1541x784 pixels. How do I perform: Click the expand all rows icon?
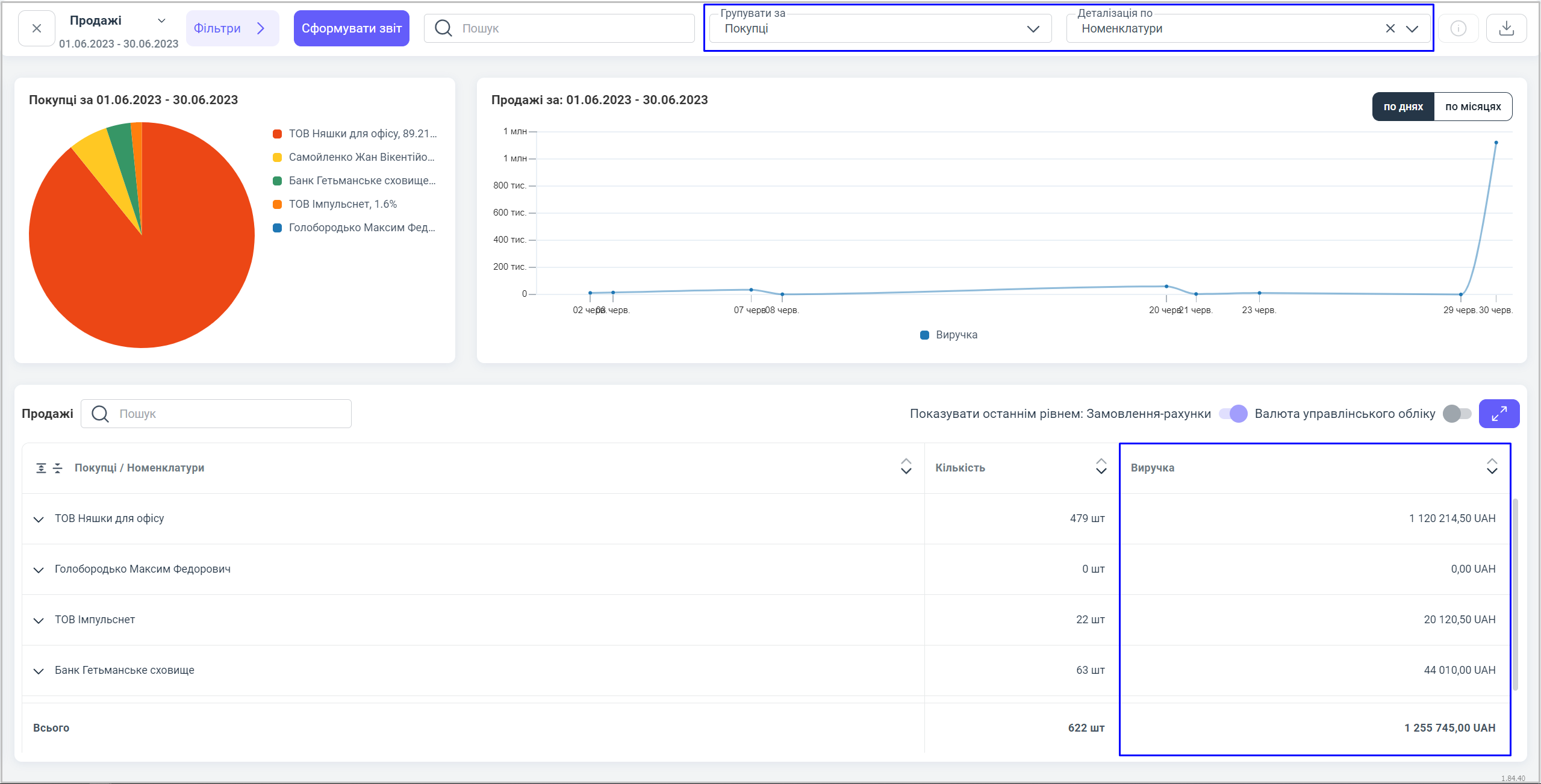41,468
